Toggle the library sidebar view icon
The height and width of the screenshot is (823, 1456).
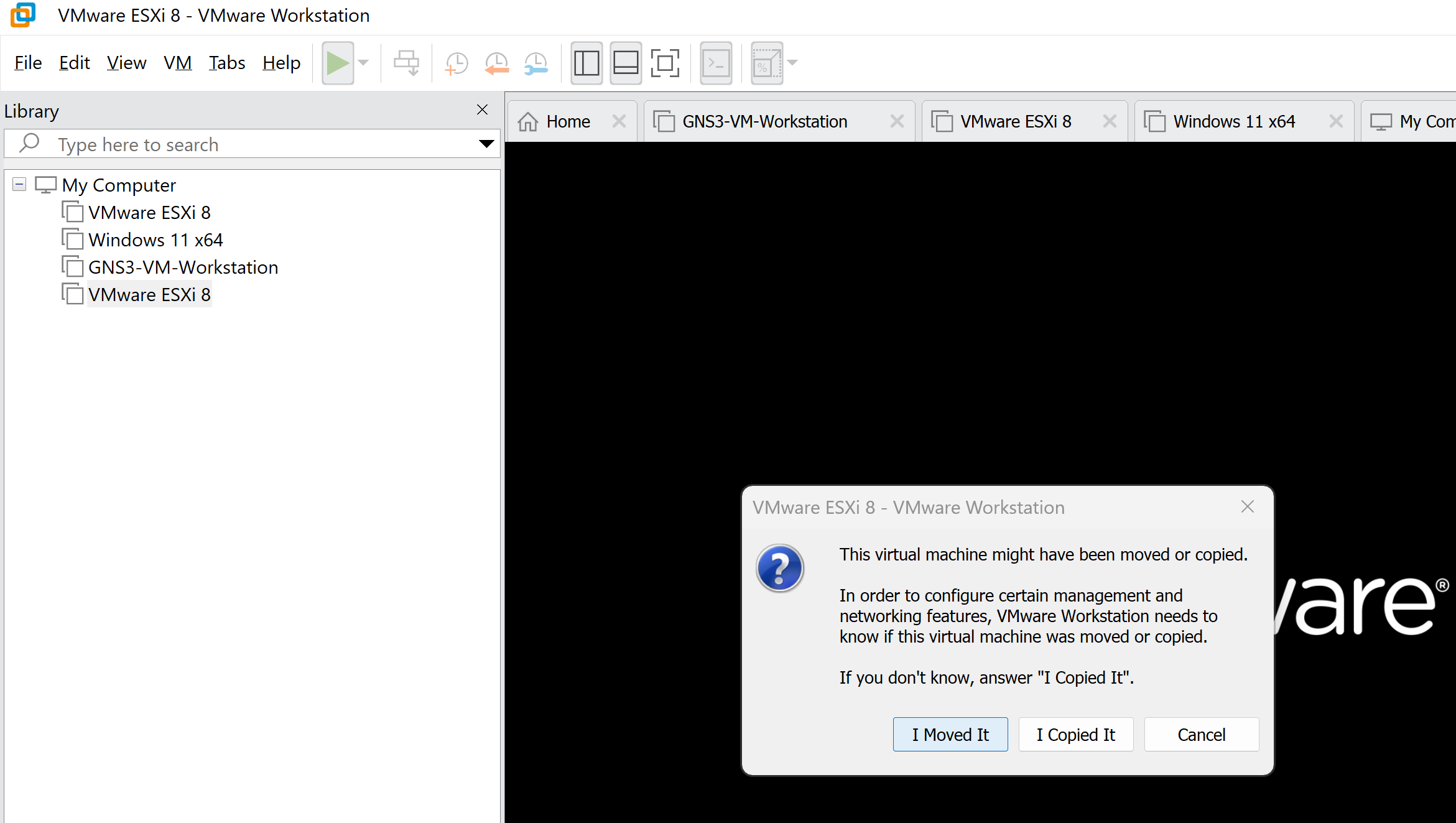coord(586,63)
